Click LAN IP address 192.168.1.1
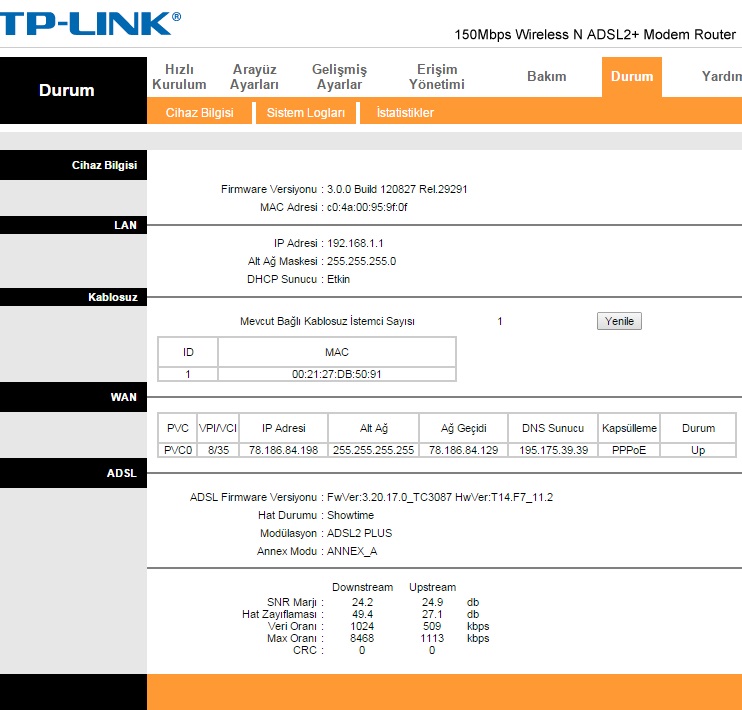This screenshot has width=742, height=710. tap(355, 243)
